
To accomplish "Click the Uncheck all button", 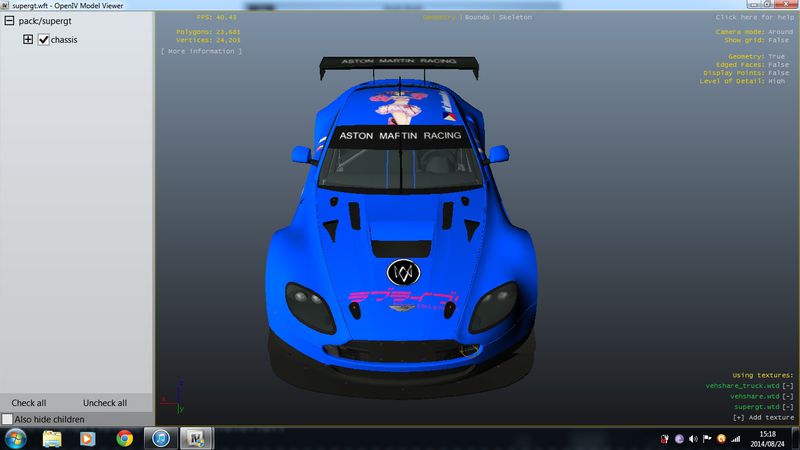I will [105, 403].
